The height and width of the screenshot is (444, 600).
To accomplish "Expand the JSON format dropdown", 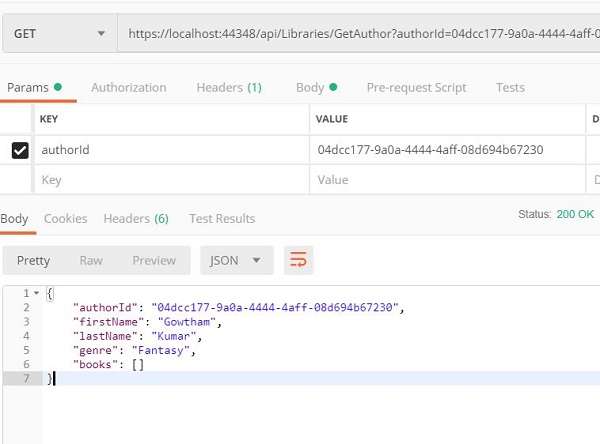I will pyautogui.click(x=236, y=260).
